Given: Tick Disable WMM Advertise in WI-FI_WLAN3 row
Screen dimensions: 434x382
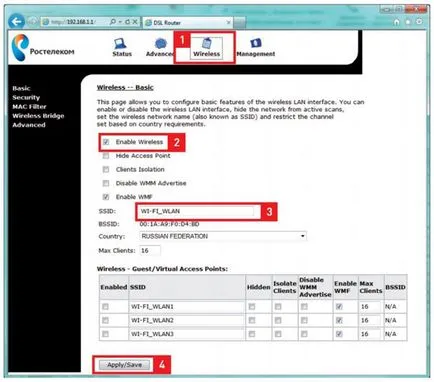Looking at the screenshot, I should (304, 334).
